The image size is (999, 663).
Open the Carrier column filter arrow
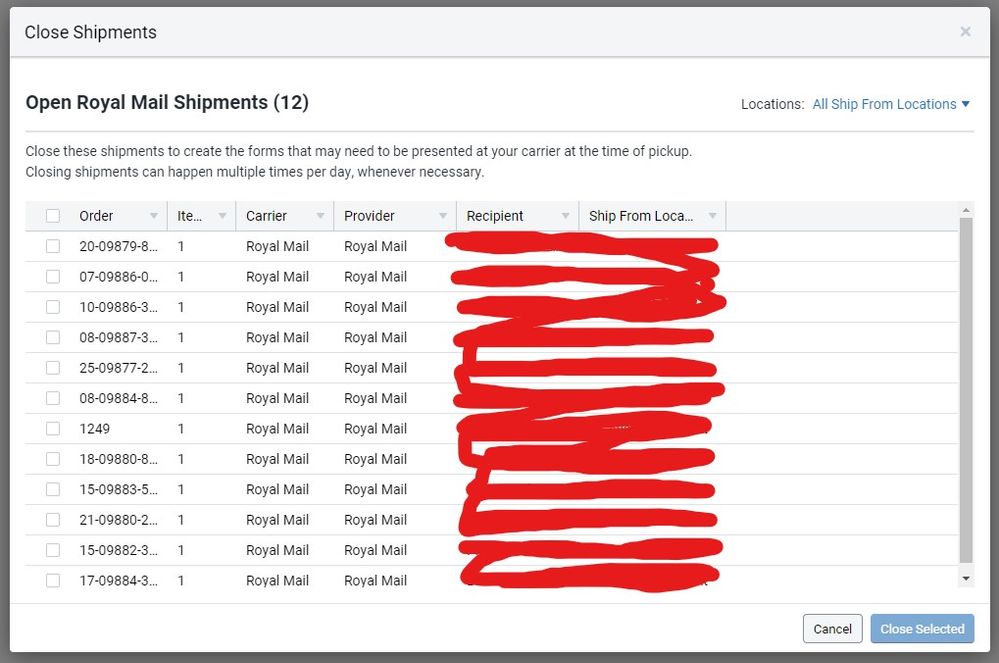click(320, 216)
